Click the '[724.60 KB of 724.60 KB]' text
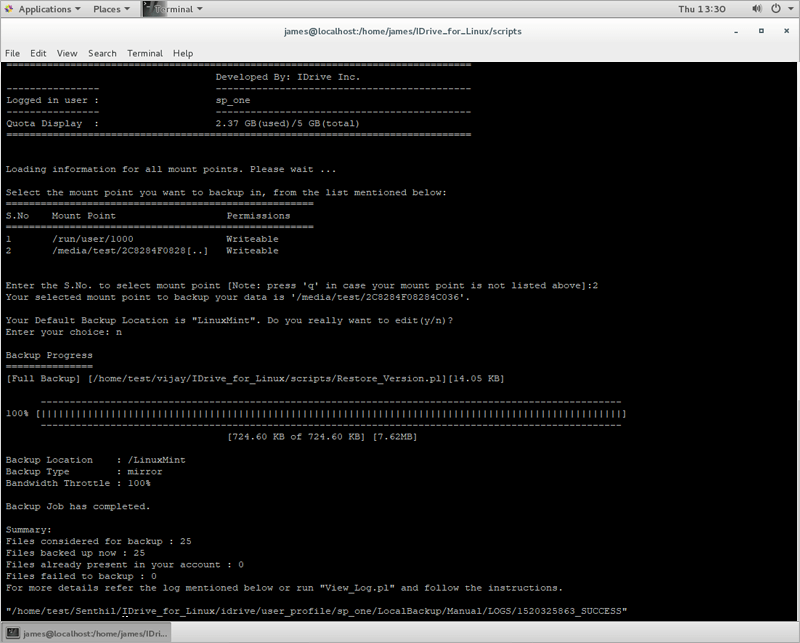 [x=296, y=437]
